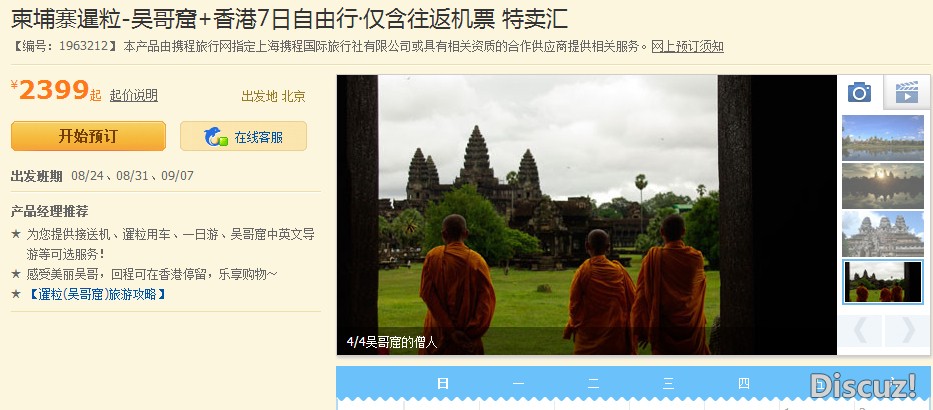
Task: Click the online customer service dolphin icon
Action: [x=215, y=136]
